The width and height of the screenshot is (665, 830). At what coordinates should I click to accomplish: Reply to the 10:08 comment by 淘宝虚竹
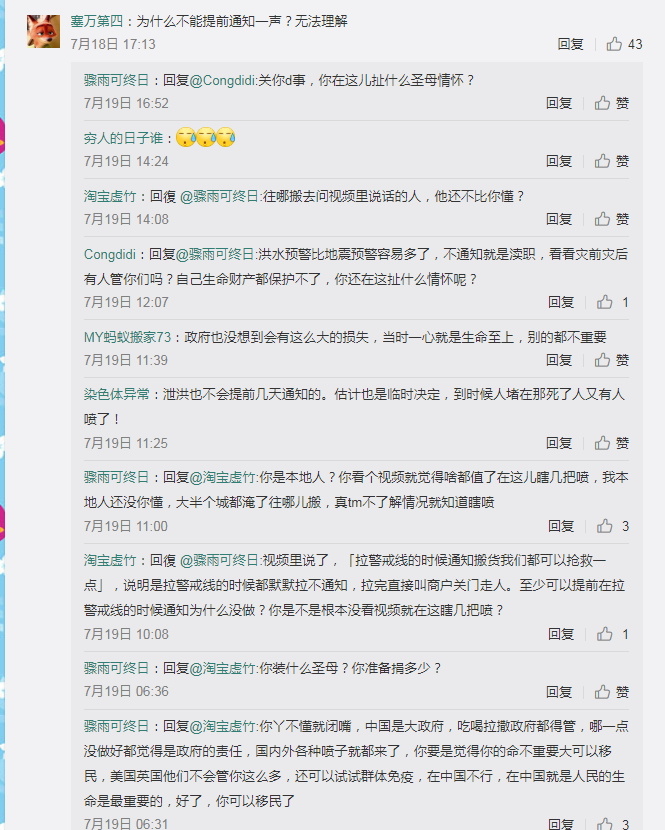tap(561, 634)
